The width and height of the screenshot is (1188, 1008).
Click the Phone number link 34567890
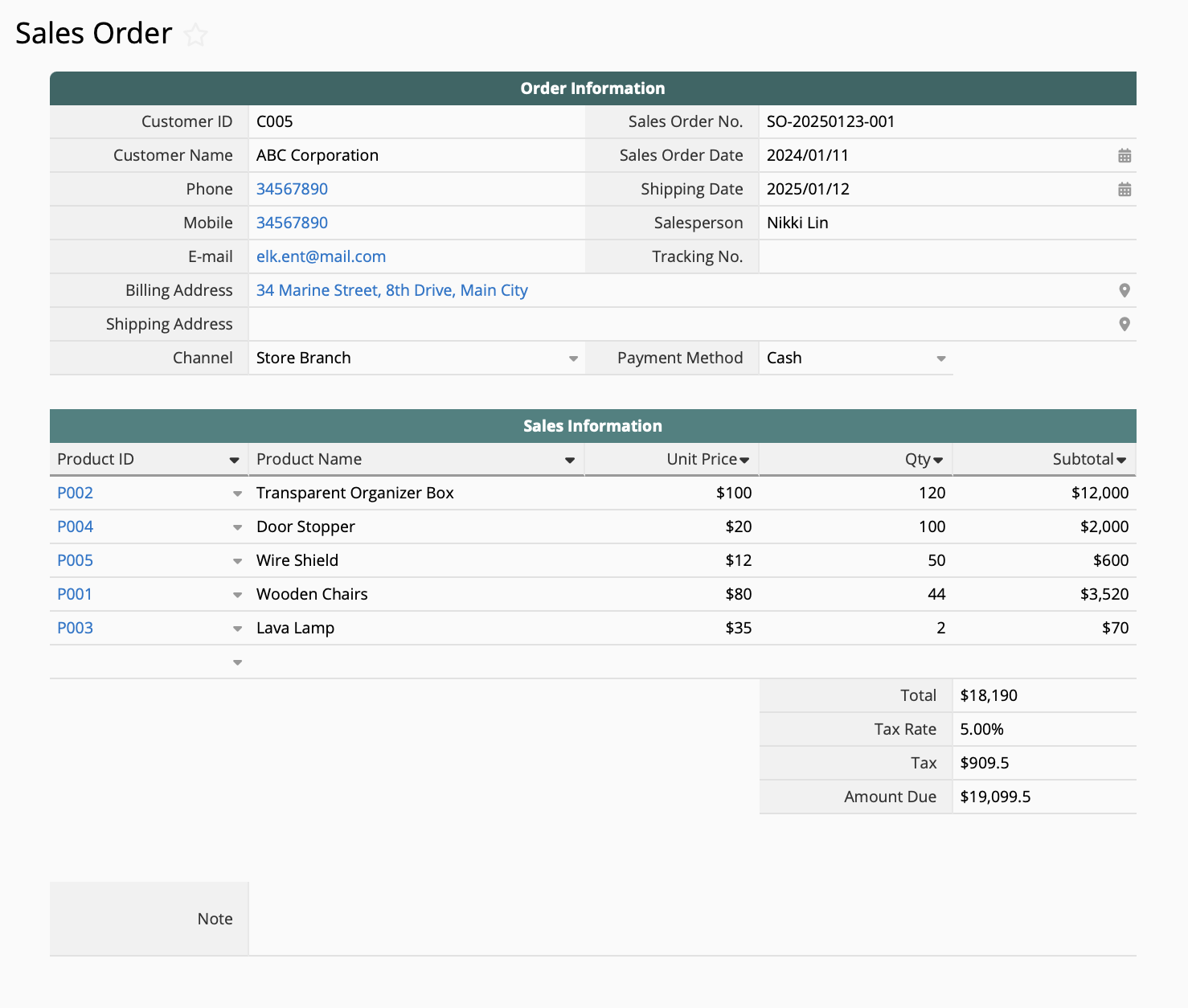(x=292, y=189)
